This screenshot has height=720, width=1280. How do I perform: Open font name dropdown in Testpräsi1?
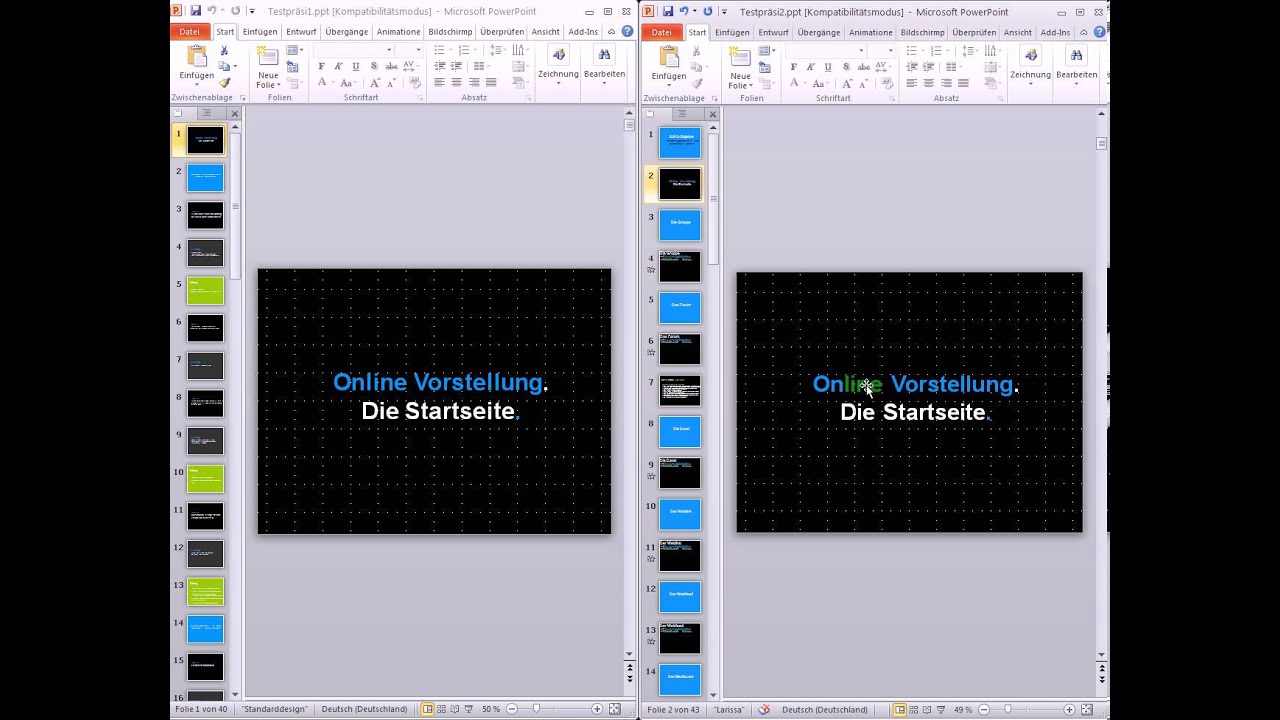[x=389, y=51]
